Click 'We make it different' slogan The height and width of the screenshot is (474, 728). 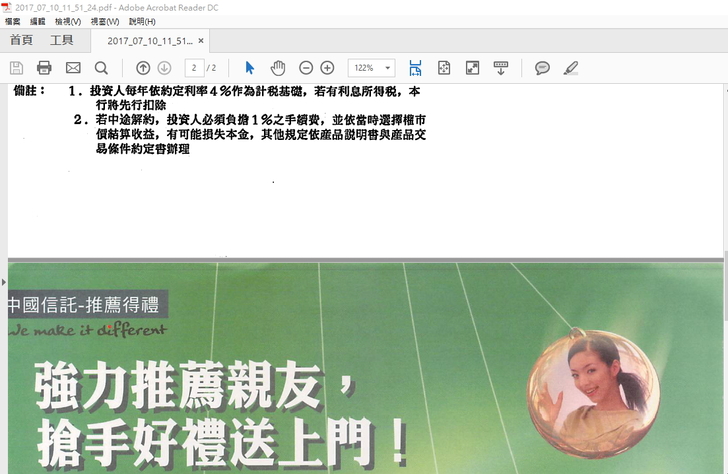coord(87,330)
